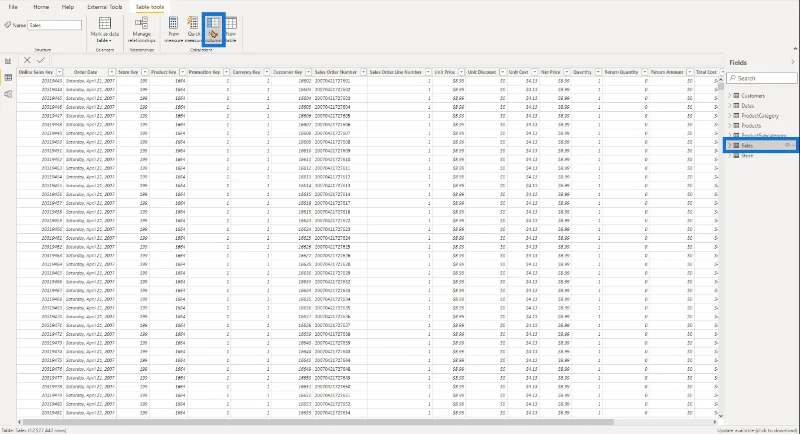Open the Unit Price column filter dropdown
The image size is (800, 434).
pyautogui.click(x=461, y=72)
